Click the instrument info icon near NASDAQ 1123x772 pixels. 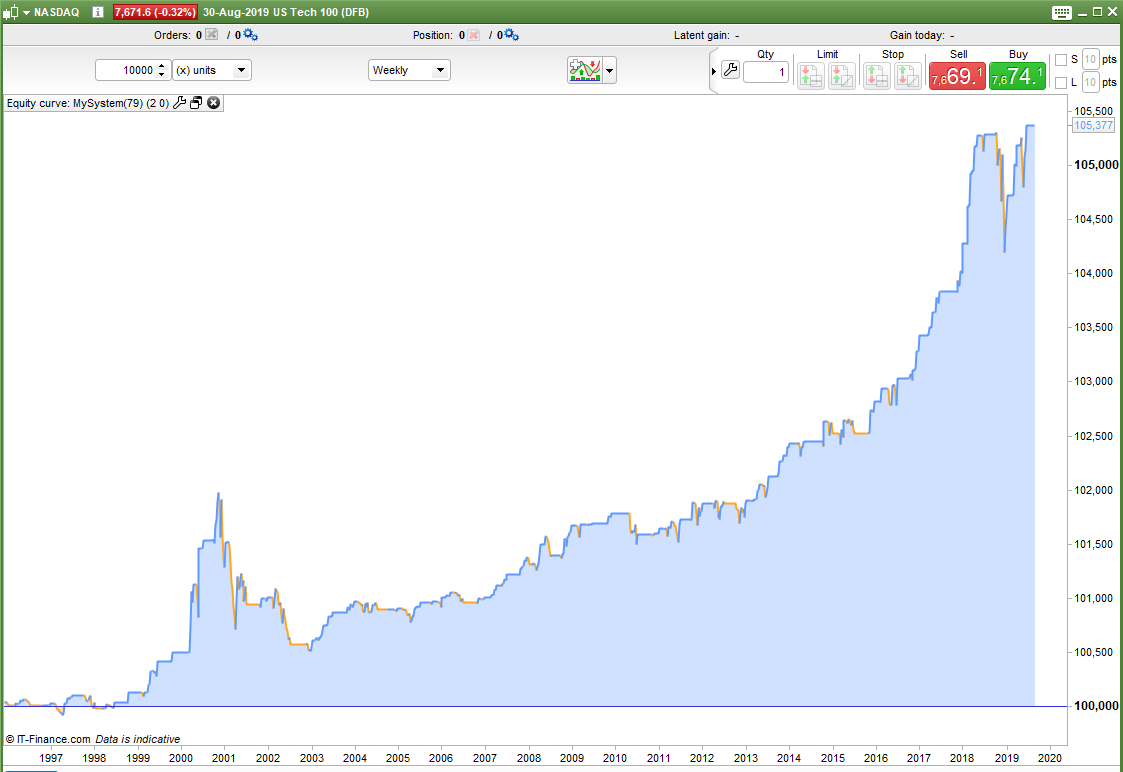(98, 12)
